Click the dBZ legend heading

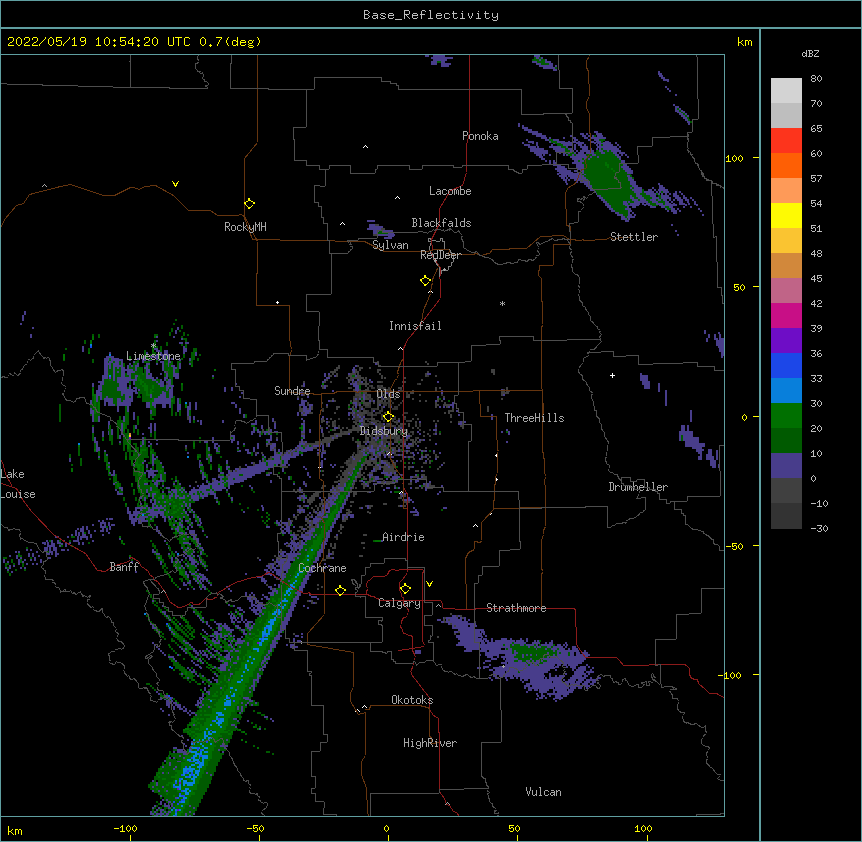pyautogui.click(x=810, y=54)
